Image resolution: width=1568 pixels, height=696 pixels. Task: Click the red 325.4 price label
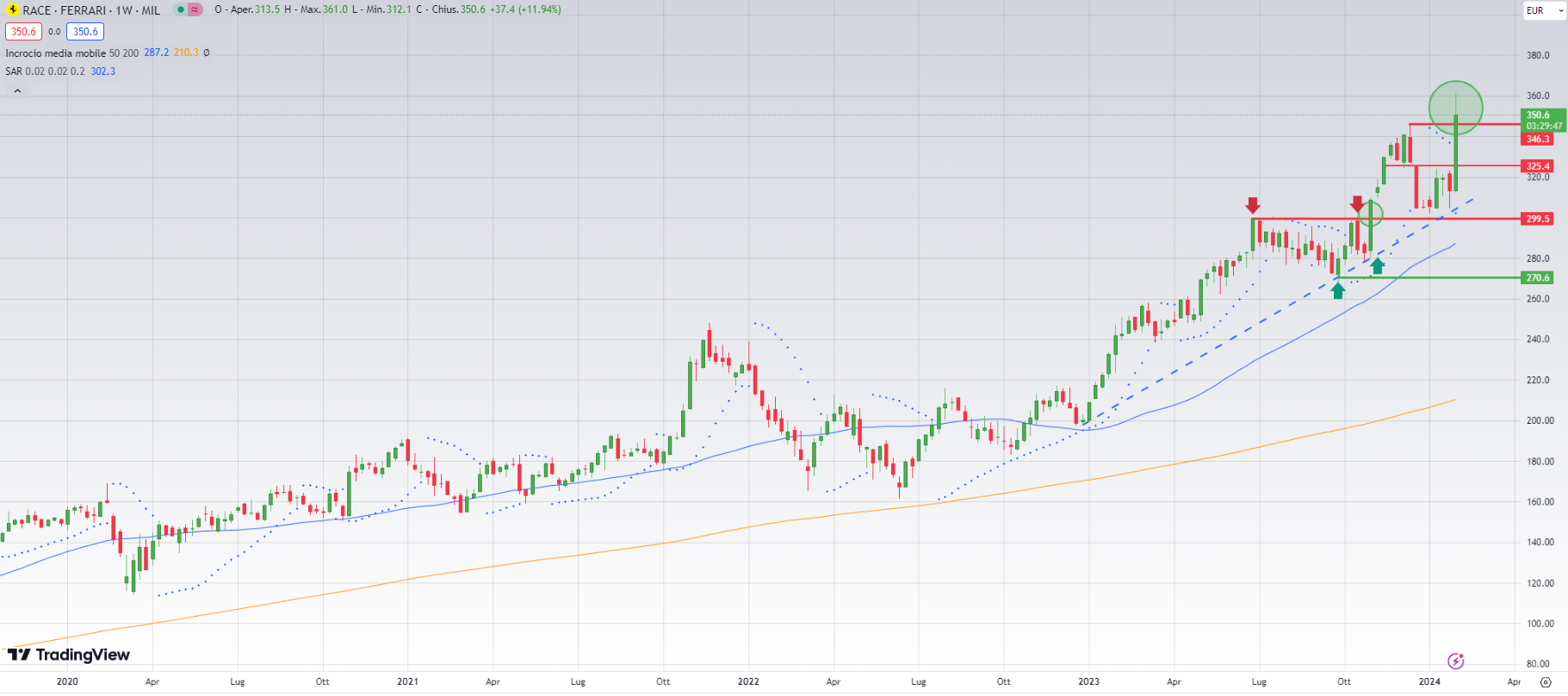pyautogui.click(x=1537, y=166)
